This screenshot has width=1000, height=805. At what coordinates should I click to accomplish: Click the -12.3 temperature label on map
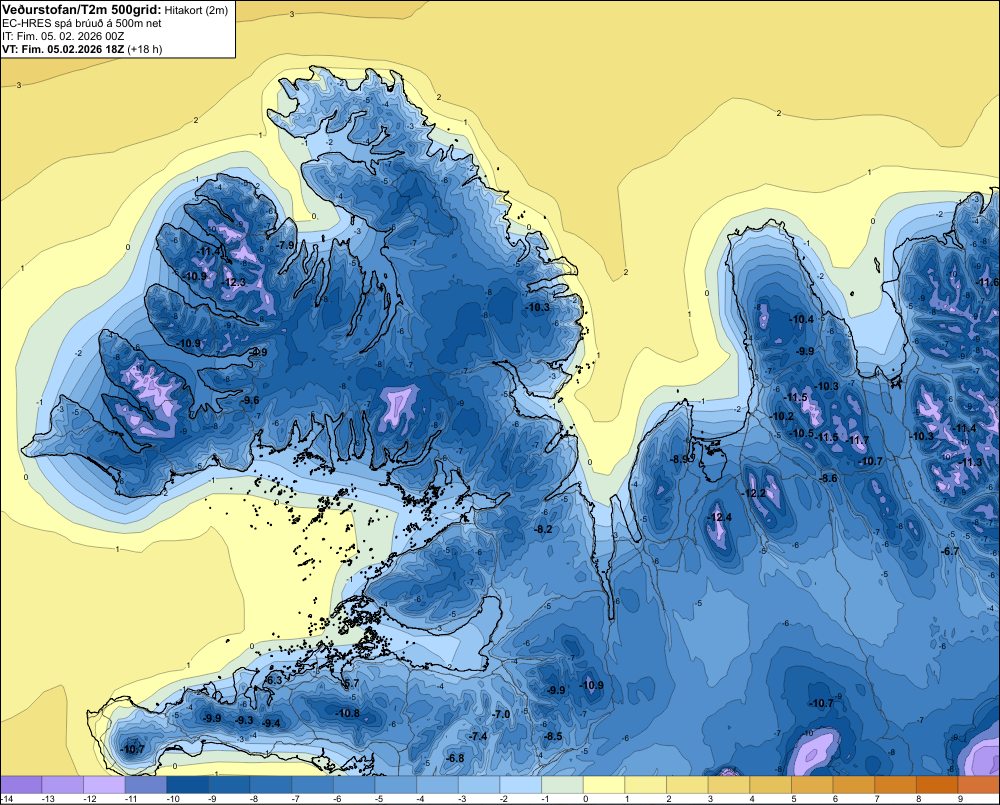(x=234, y=283)
